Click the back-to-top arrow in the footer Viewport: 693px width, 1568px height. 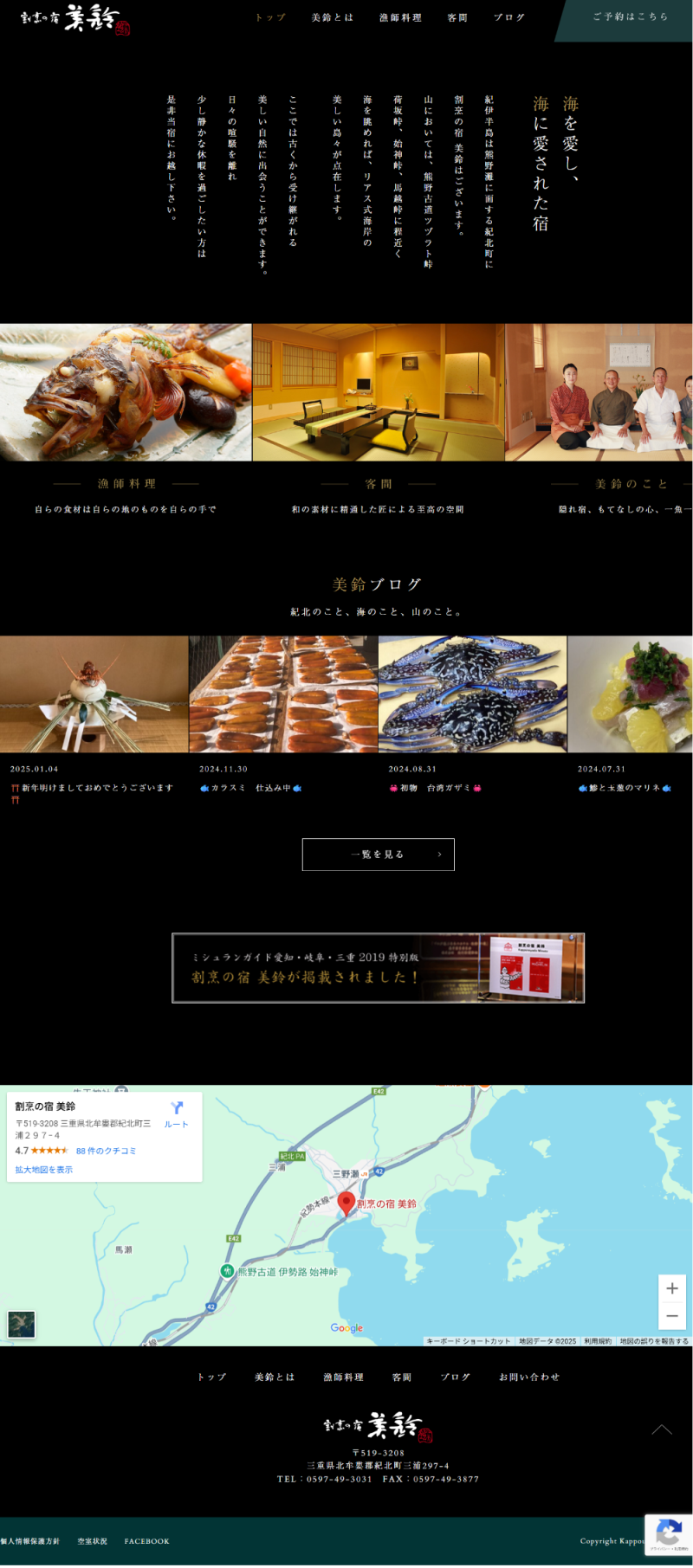(x=662, y=1429)
